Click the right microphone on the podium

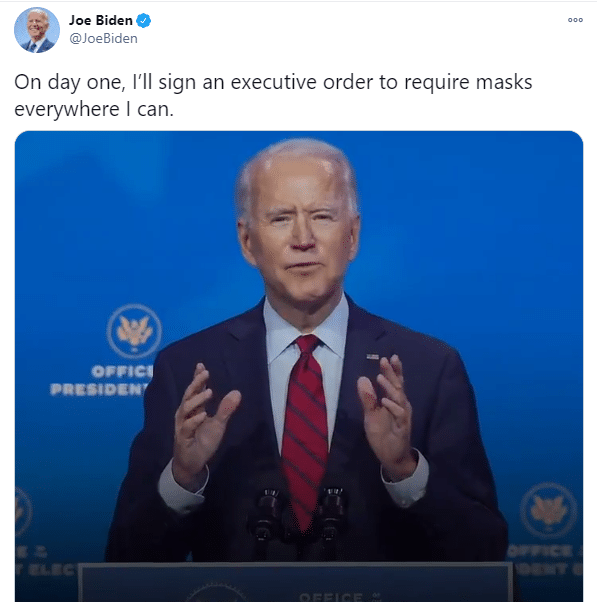[332, 513]
